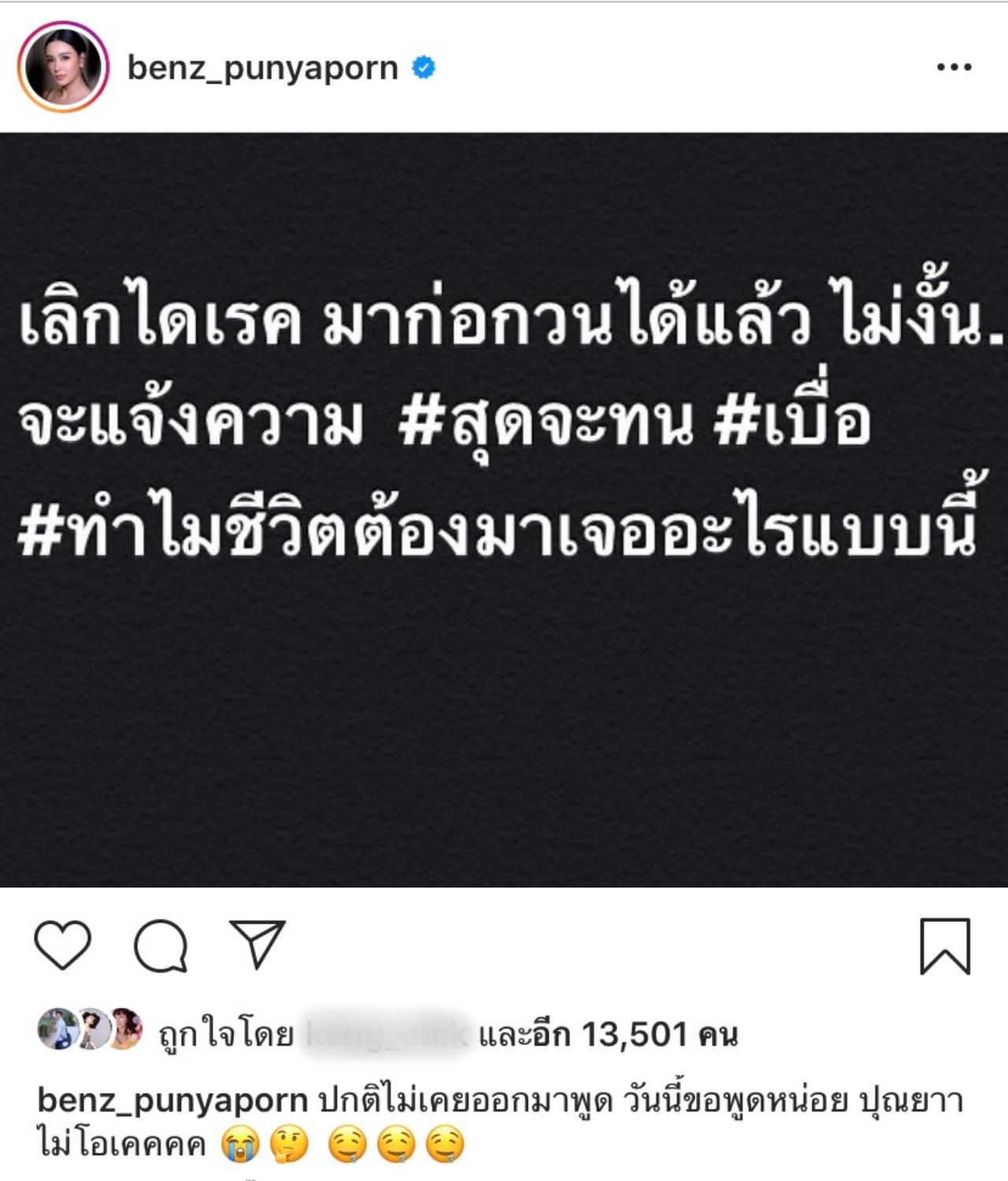The image size is (1008, 1181).
Task: Open first liker avatar thumbnail
Action: pyautogui.click(x=58, y=1029)
